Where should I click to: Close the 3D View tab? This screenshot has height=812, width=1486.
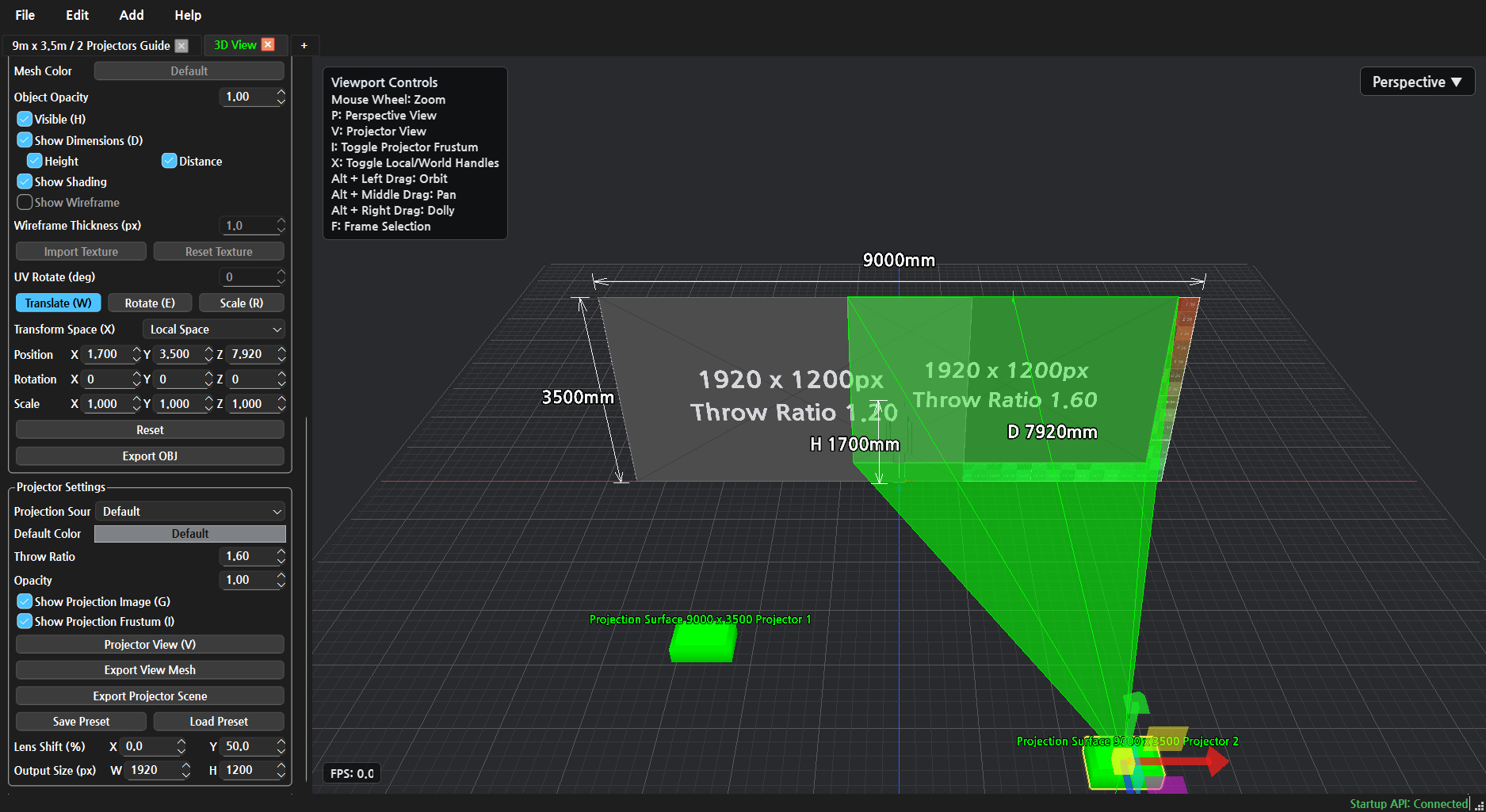pos(268,45)
